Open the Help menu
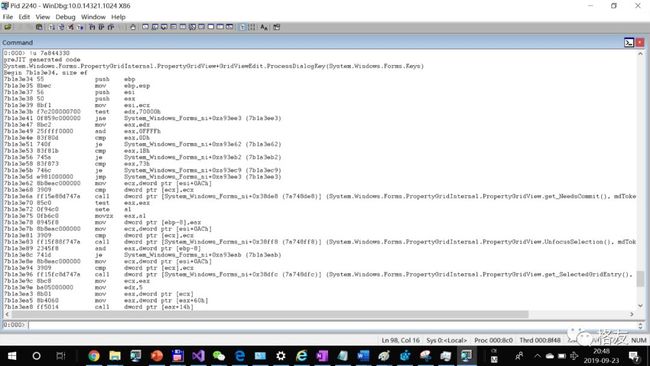The image size is (650, 366). (x=118, y=17)
